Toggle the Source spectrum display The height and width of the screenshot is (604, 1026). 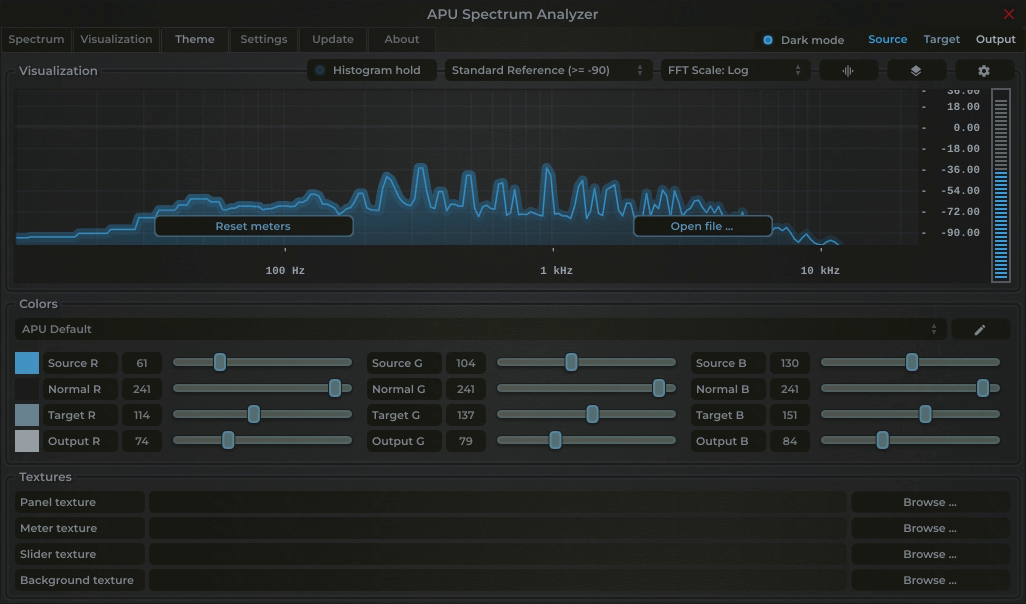click(887, 39)
